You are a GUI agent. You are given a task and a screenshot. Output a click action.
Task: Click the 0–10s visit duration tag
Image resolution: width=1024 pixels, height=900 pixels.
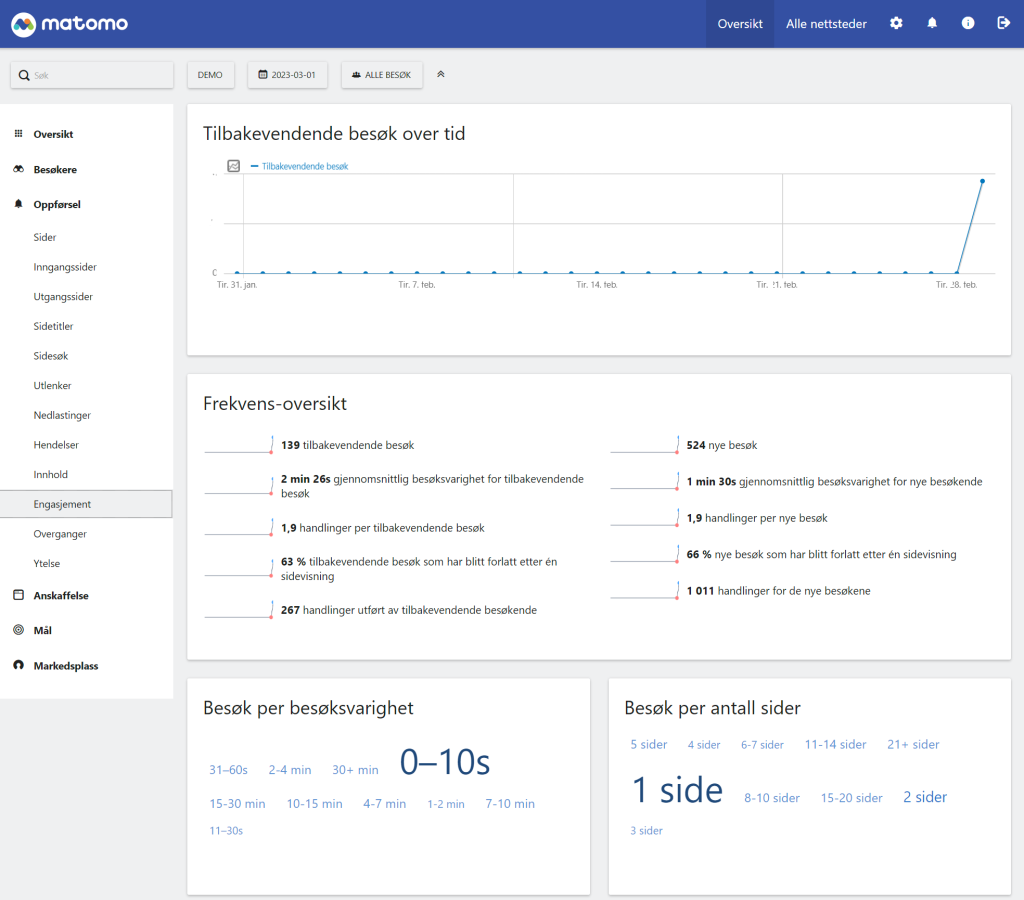click(x=445, y=763)
